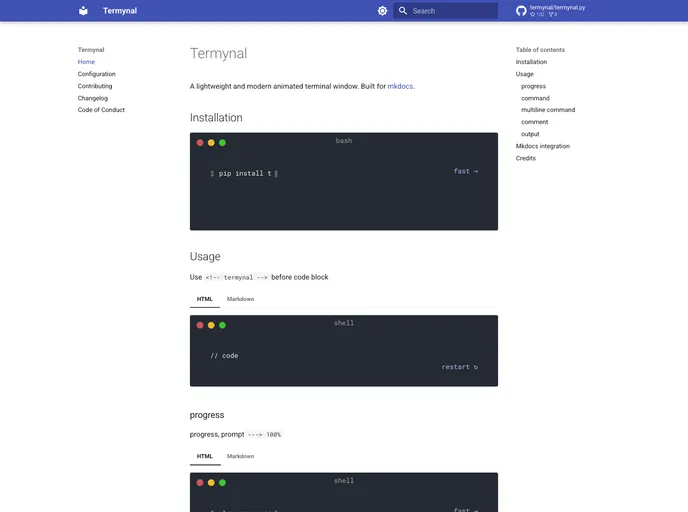Screen dimensions: 688x512
Task: Jump to output in table of contents
Action: click(x=530, y=134)
